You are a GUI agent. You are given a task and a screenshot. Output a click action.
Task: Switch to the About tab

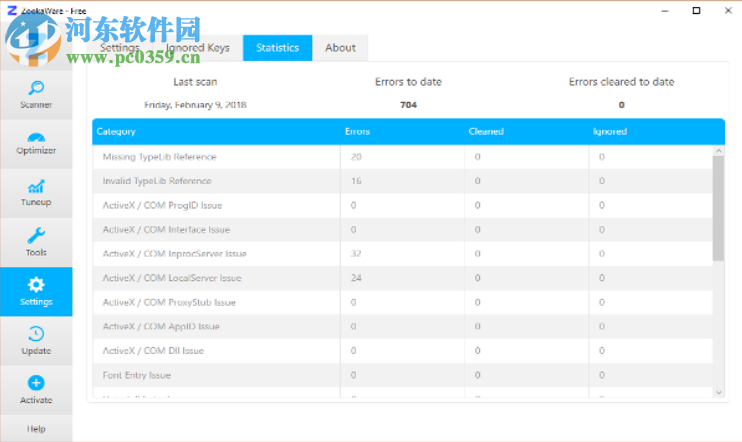[x=340, y=48]
